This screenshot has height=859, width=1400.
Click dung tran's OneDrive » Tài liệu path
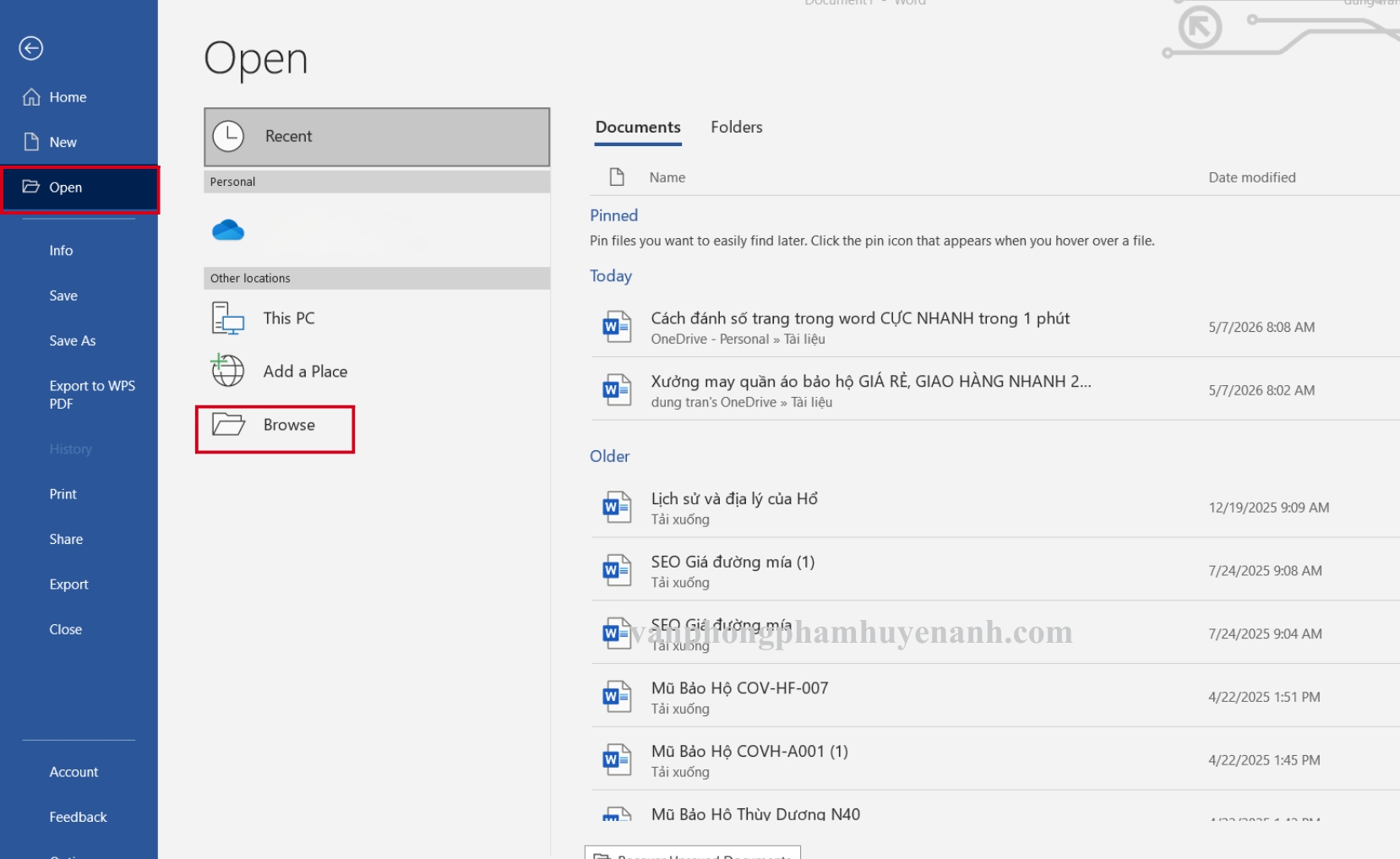tap(741, 402)
